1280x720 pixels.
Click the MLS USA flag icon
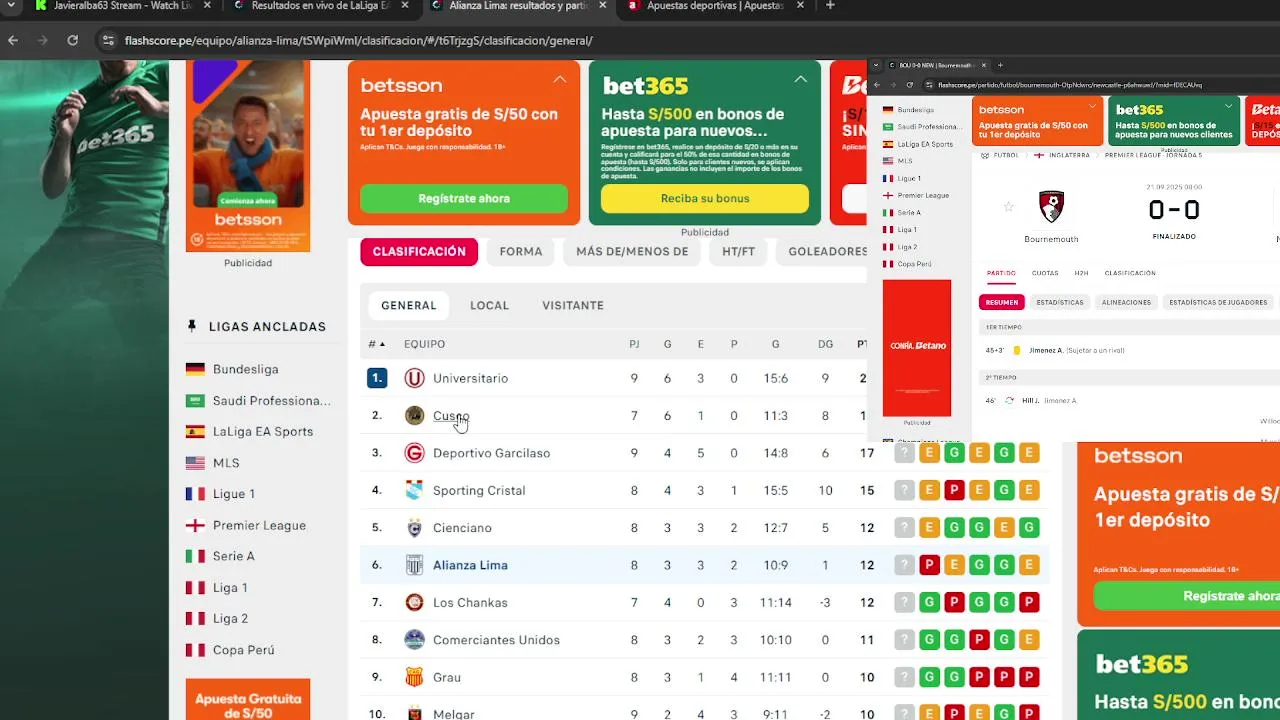(x=195, y=463)
